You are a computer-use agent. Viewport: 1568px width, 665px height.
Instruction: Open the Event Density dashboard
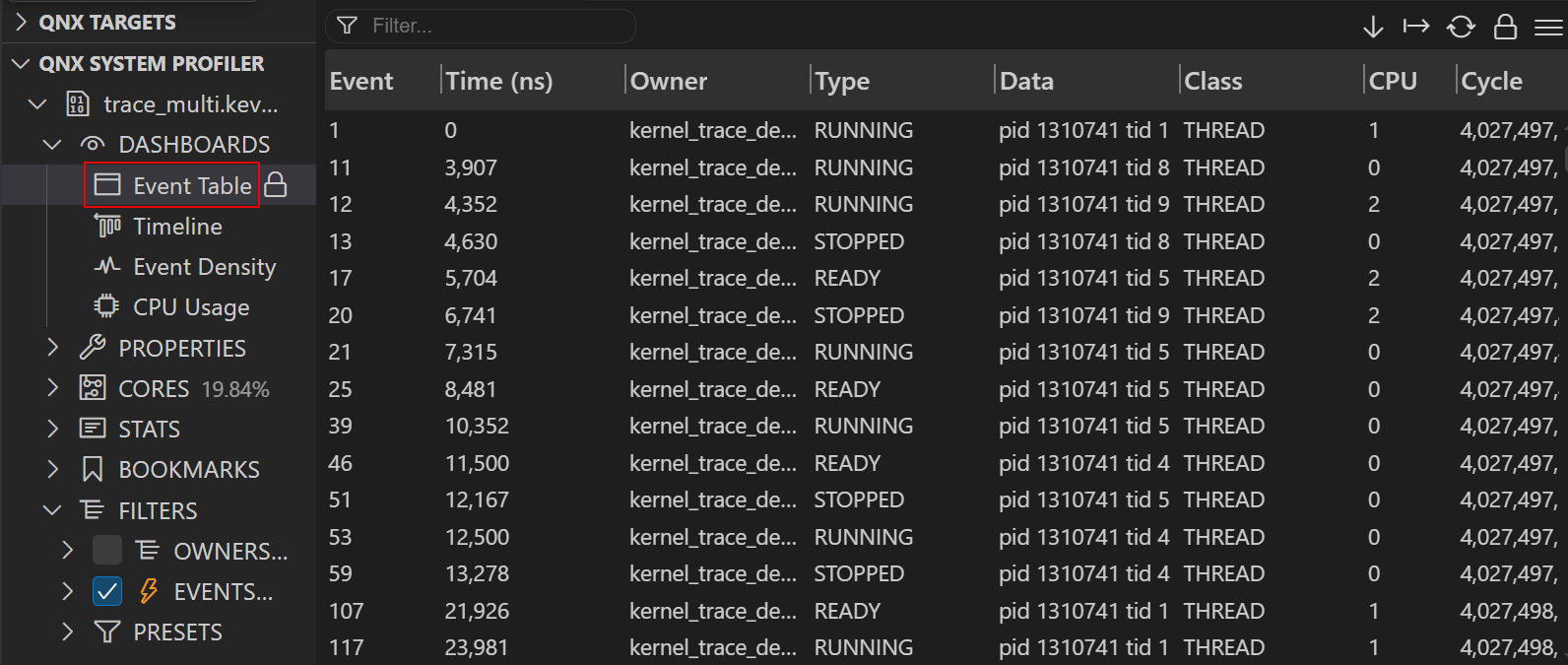click(204, 267)
